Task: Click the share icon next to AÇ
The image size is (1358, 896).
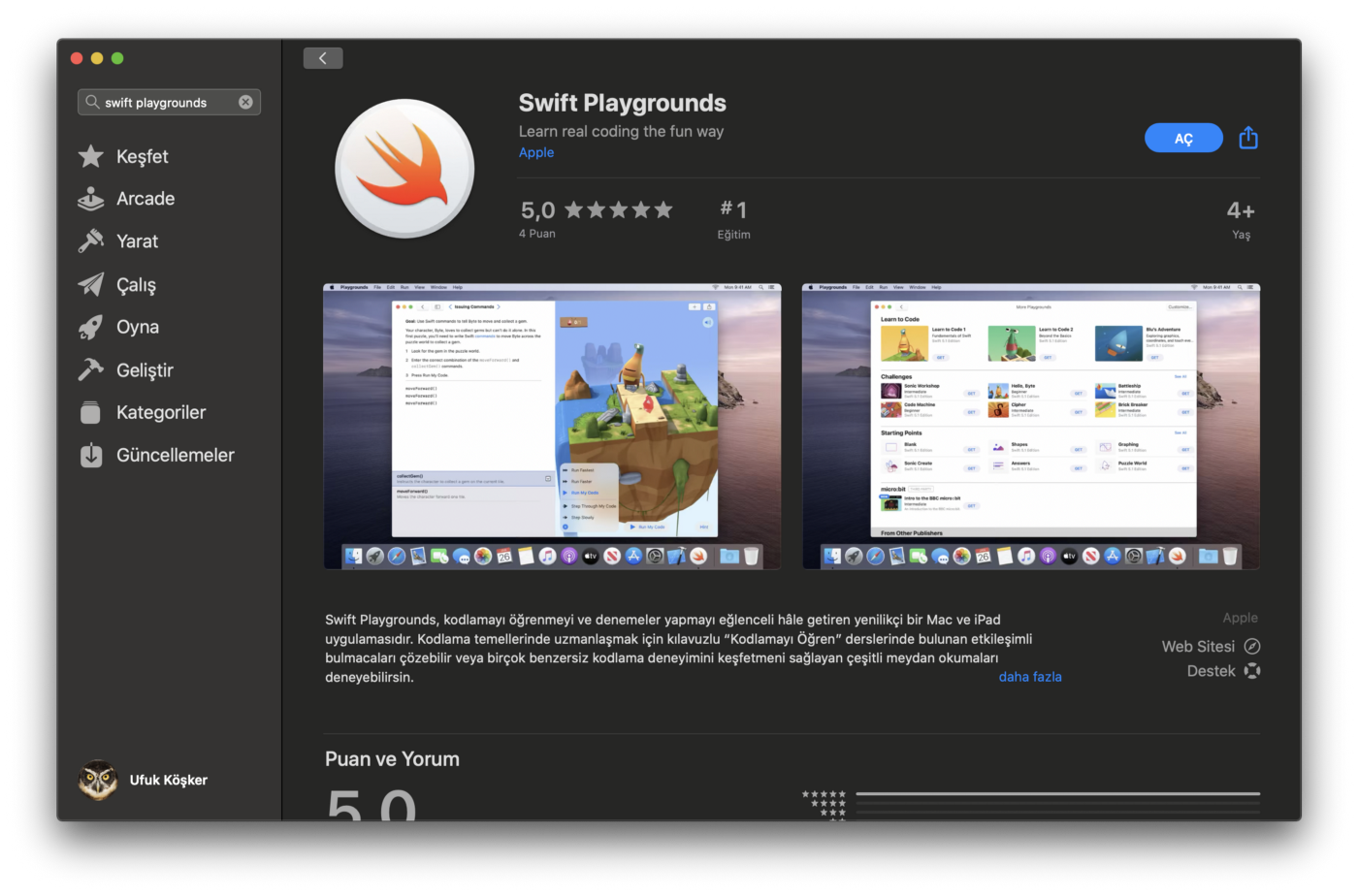Action: tap(1248, 138)
